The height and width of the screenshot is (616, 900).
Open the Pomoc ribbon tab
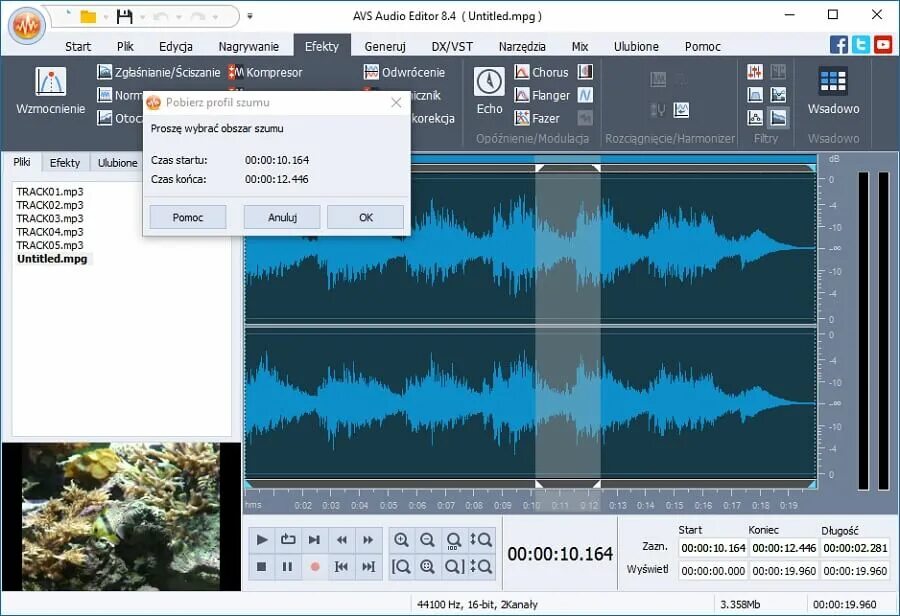(x=703, y=47)
